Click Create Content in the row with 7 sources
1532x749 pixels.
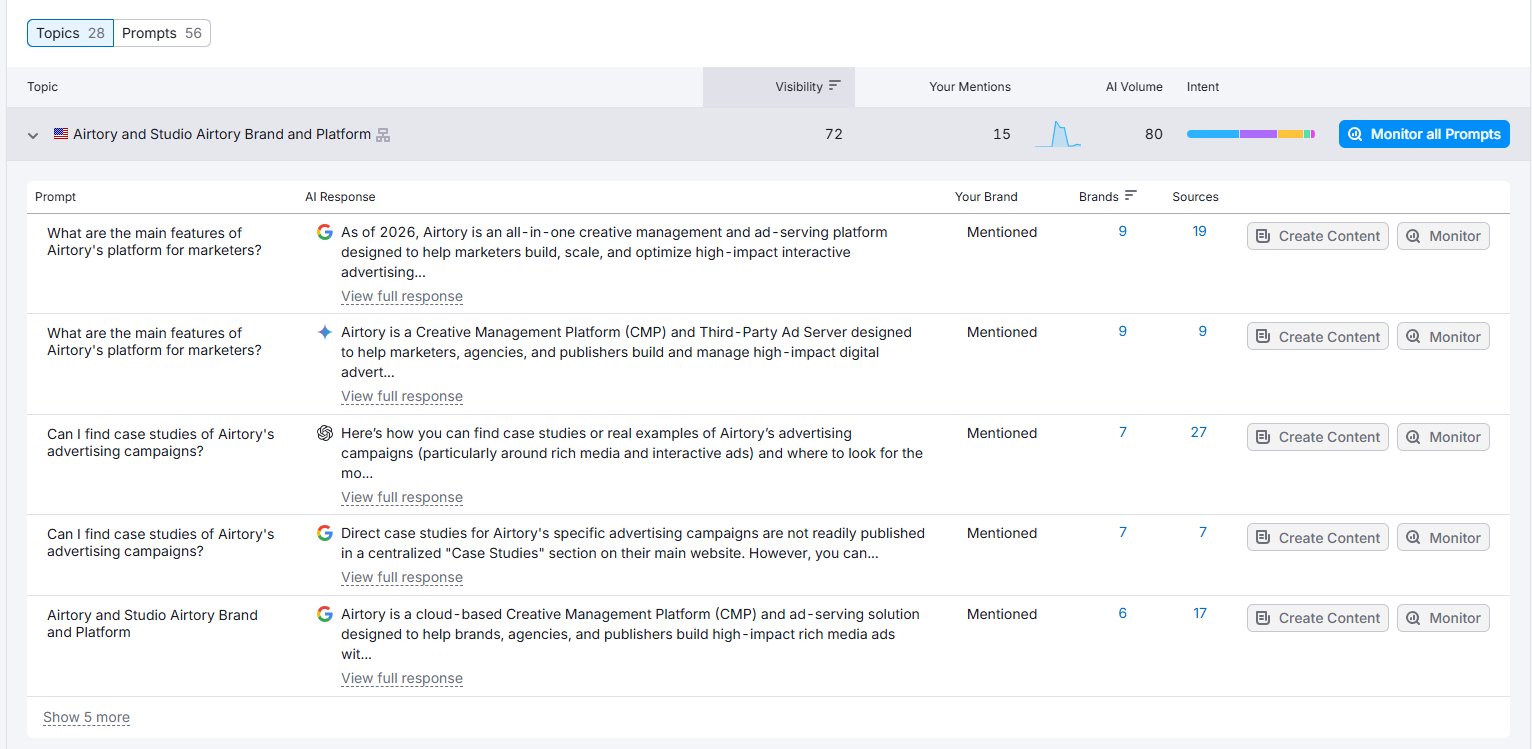point(1318,537)
